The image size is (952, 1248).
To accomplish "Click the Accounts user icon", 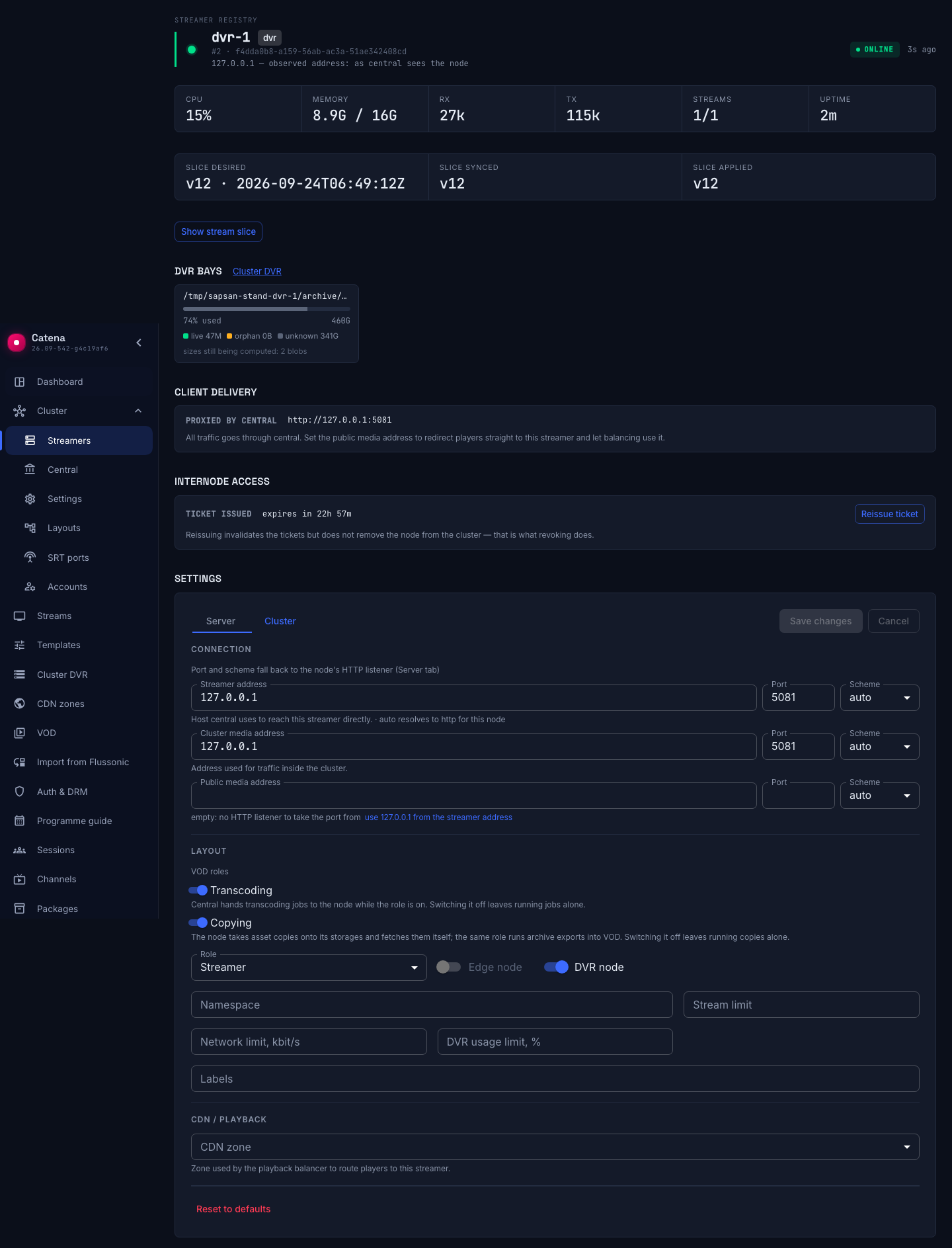I will [30, 587].
